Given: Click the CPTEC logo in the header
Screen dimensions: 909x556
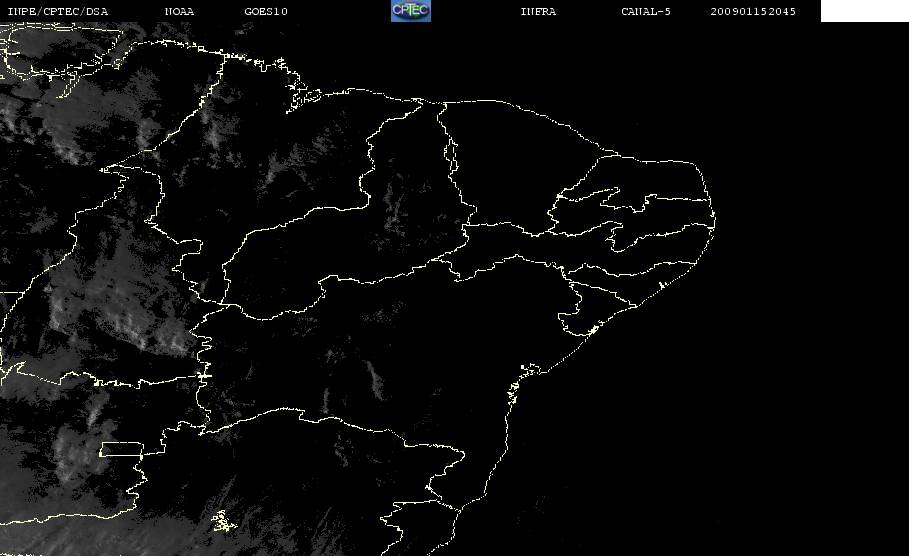Looking at the screenshot, I should 410,10.
